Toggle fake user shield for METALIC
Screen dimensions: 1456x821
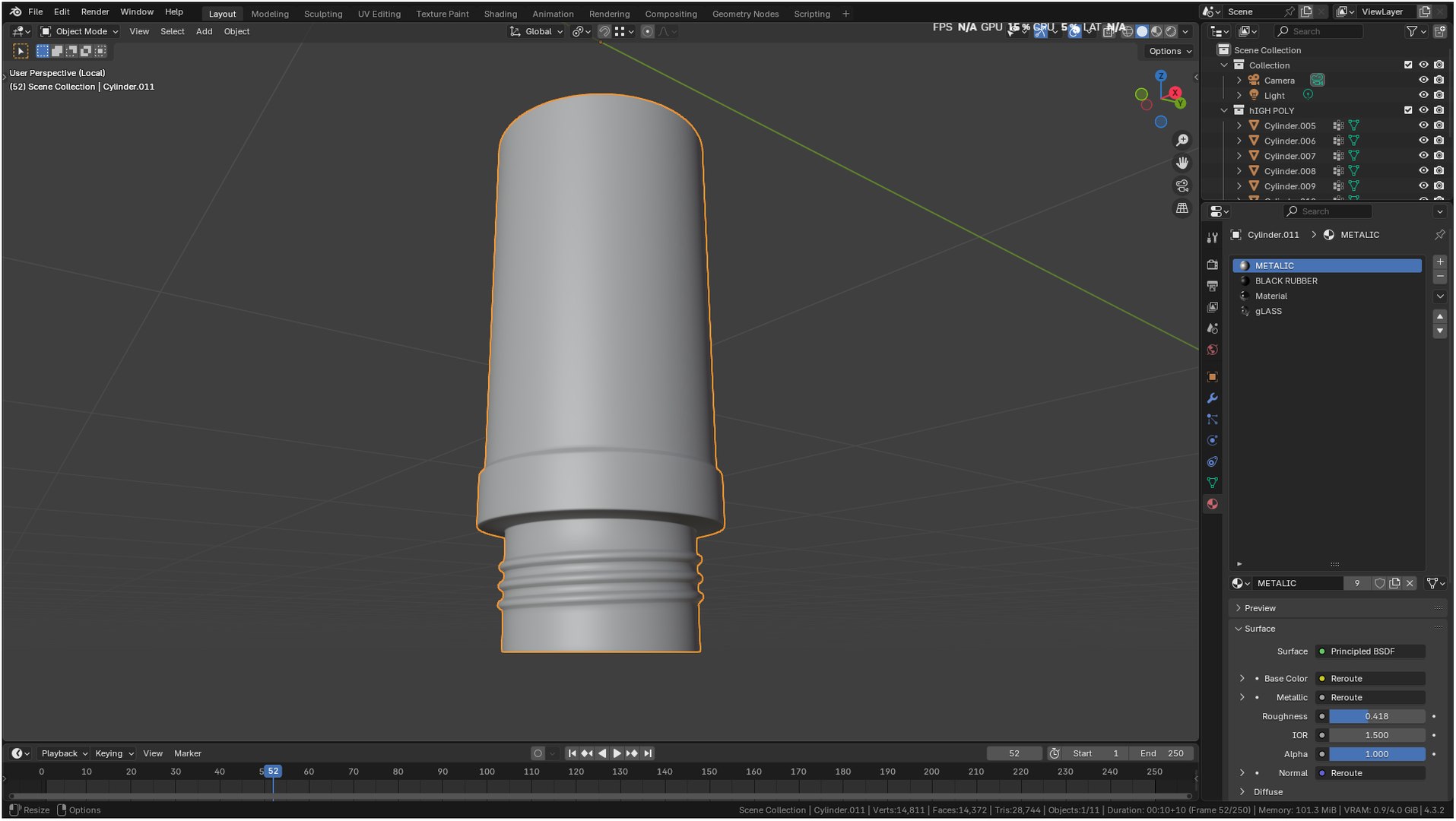1379,584
